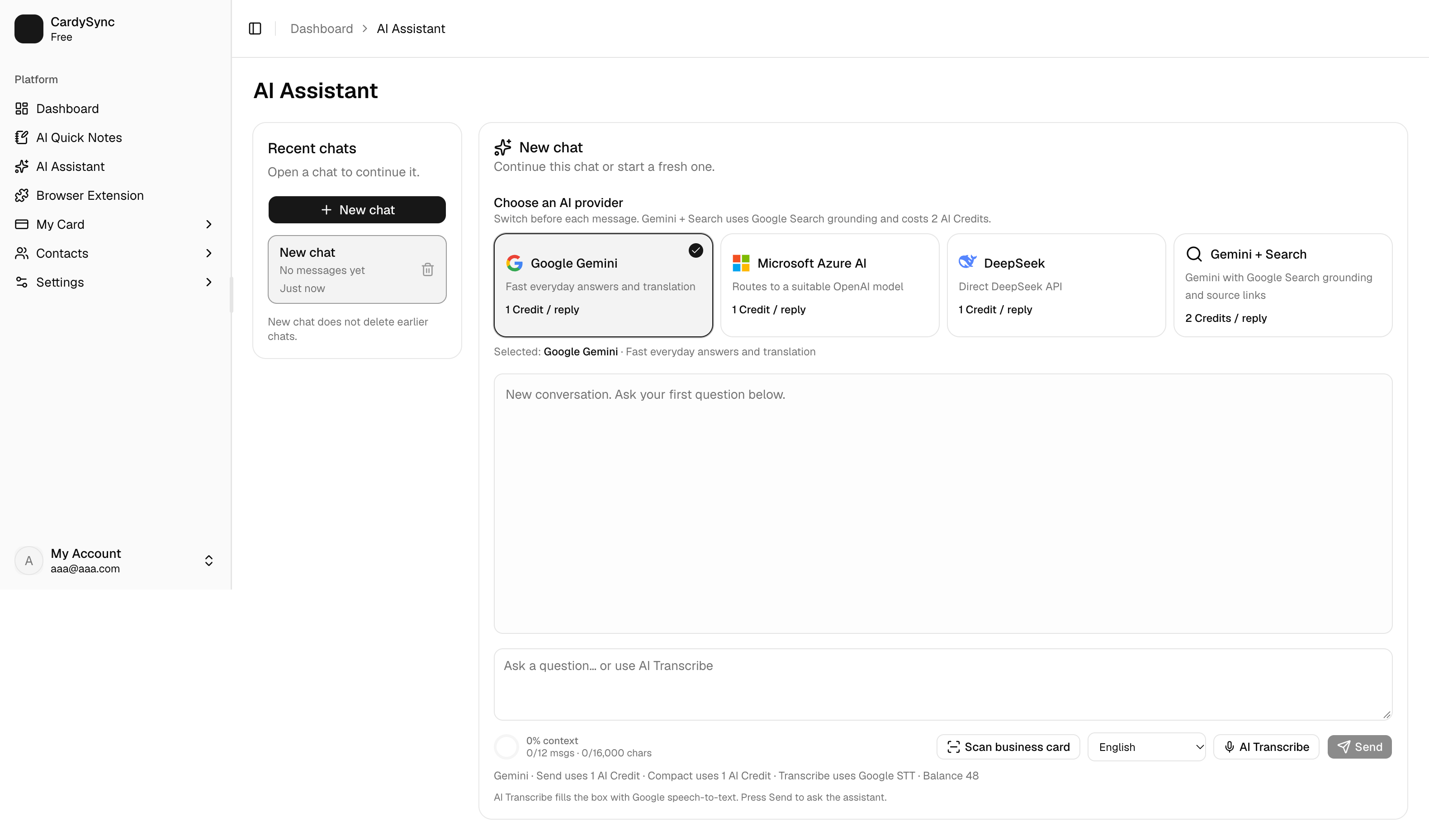Send the message
Viewport: 1429px width, 840px height.
(x=1359, y=746)
